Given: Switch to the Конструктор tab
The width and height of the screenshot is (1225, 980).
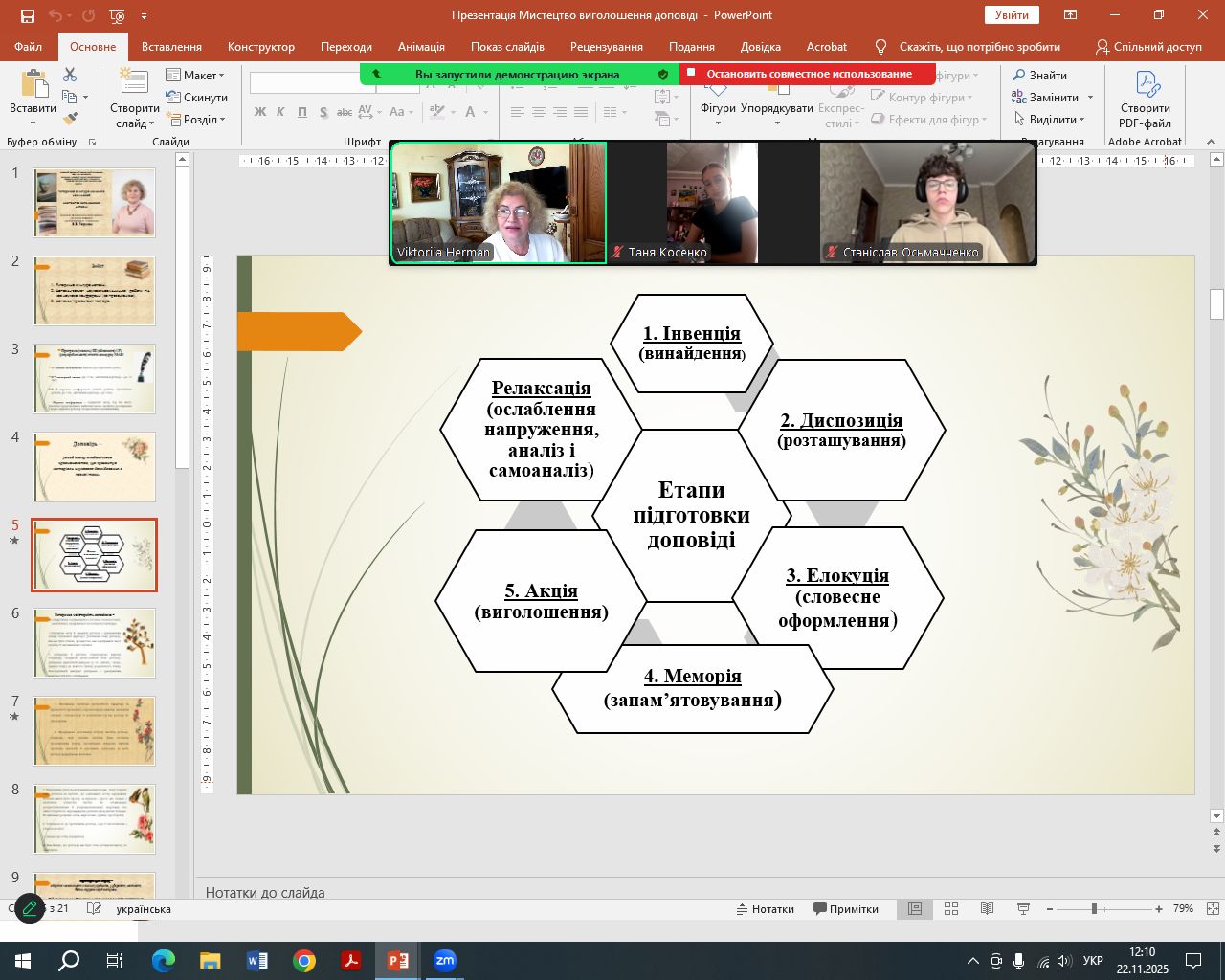Looking at the screenshot, I should pyautogui.click(x=260, y=46).
